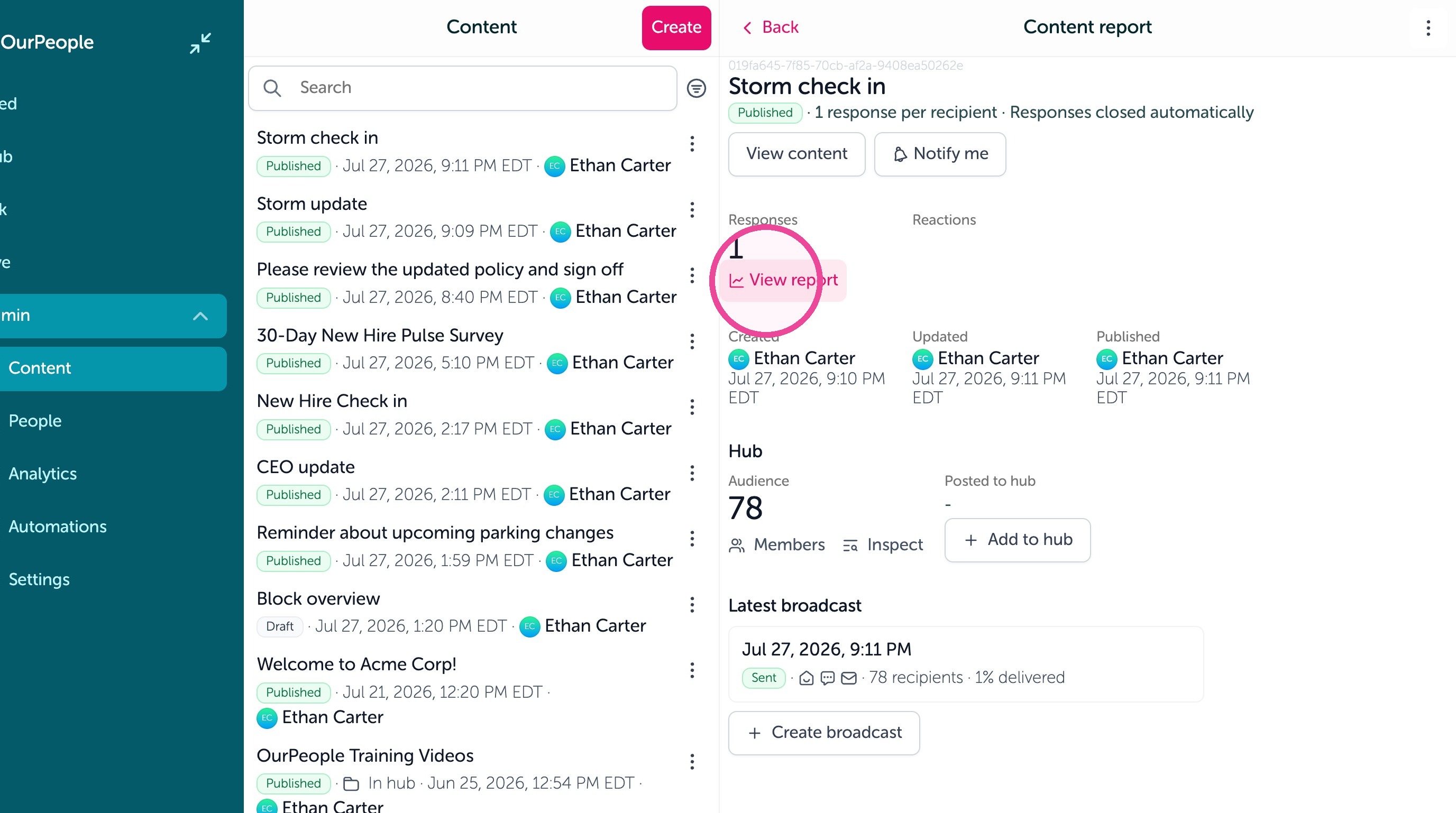Click the Members people icon
The width and height of the screenshot is (1456, 813).
737,545
